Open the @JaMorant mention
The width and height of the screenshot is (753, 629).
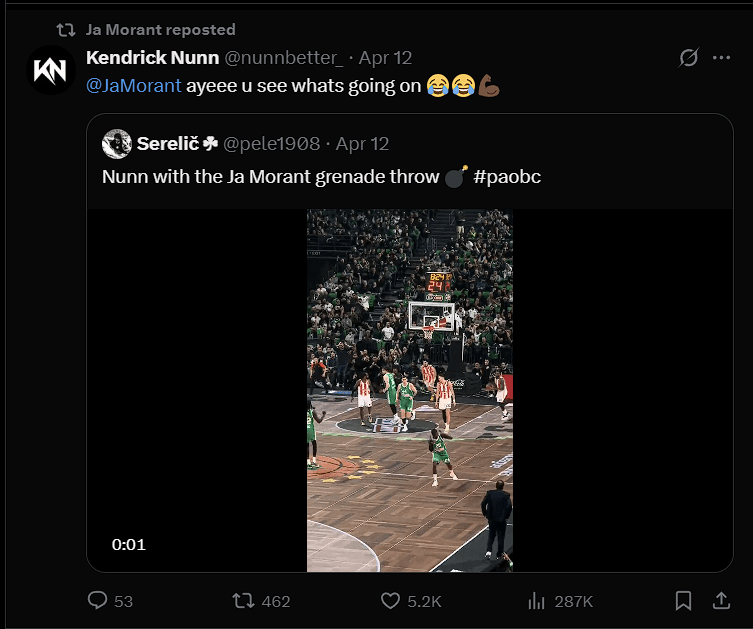click(134, 86)
